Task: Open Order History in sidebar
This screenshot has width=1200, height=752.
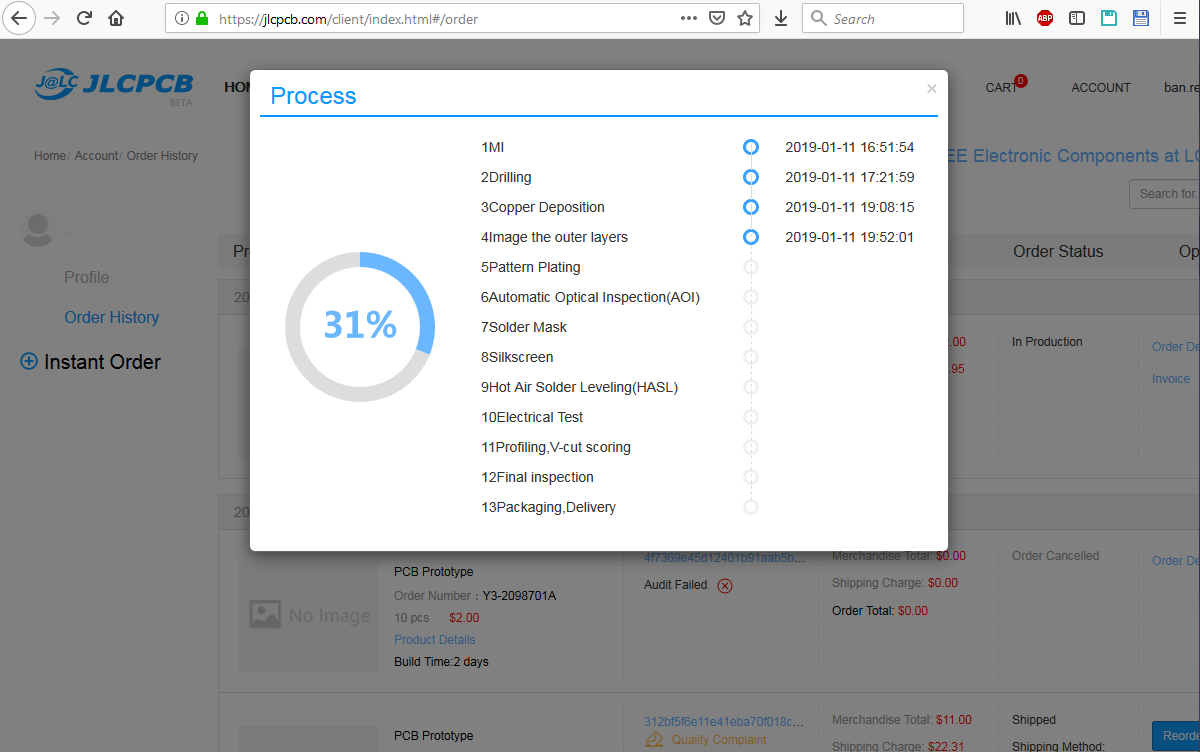Action: coord(111,317)
